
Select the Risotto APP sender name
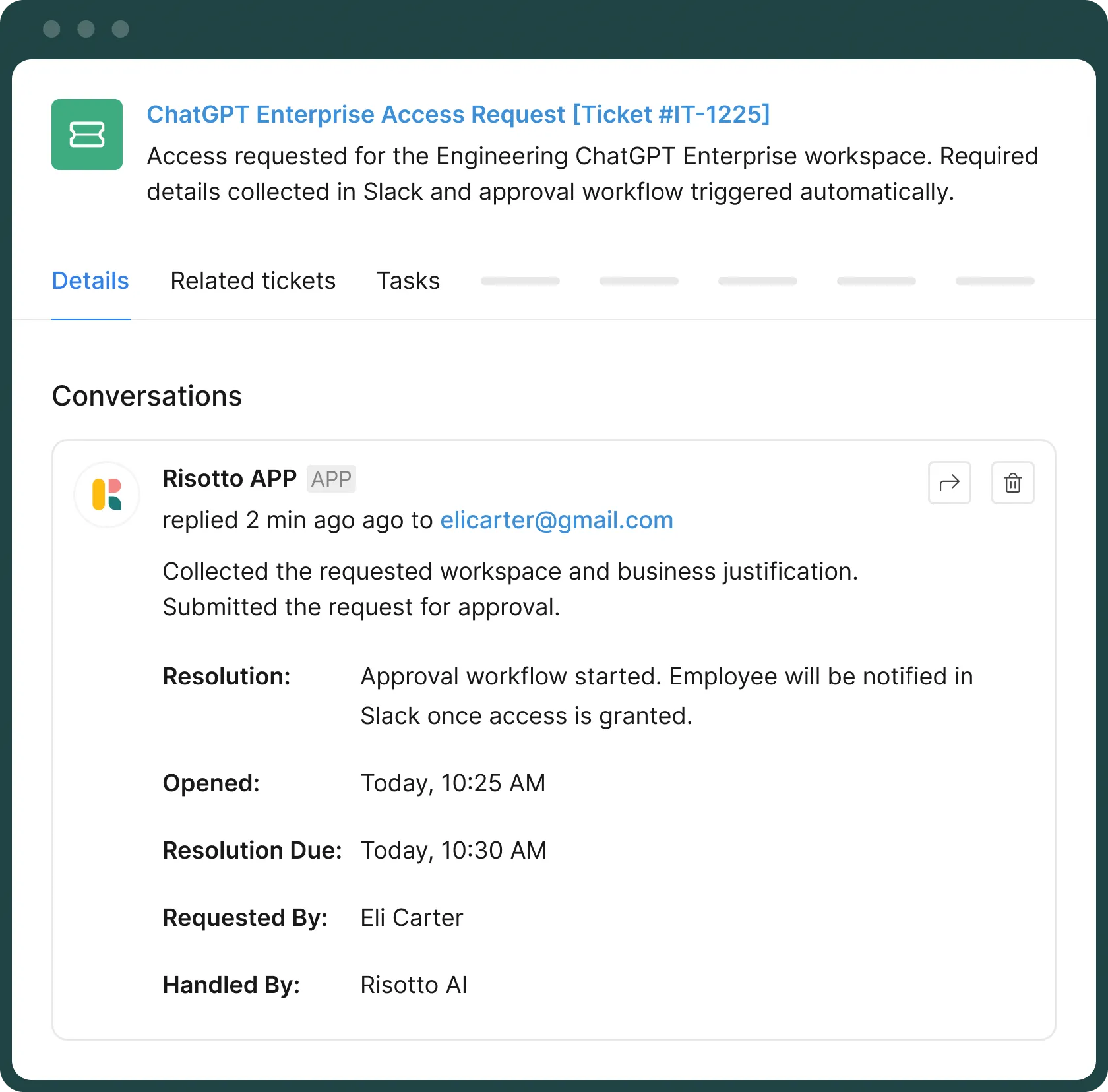click(x=230, y=479)
